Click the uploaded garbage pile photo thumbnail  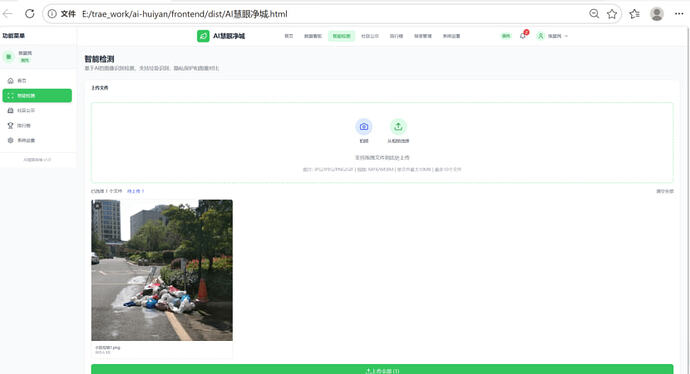pos(162,270)
